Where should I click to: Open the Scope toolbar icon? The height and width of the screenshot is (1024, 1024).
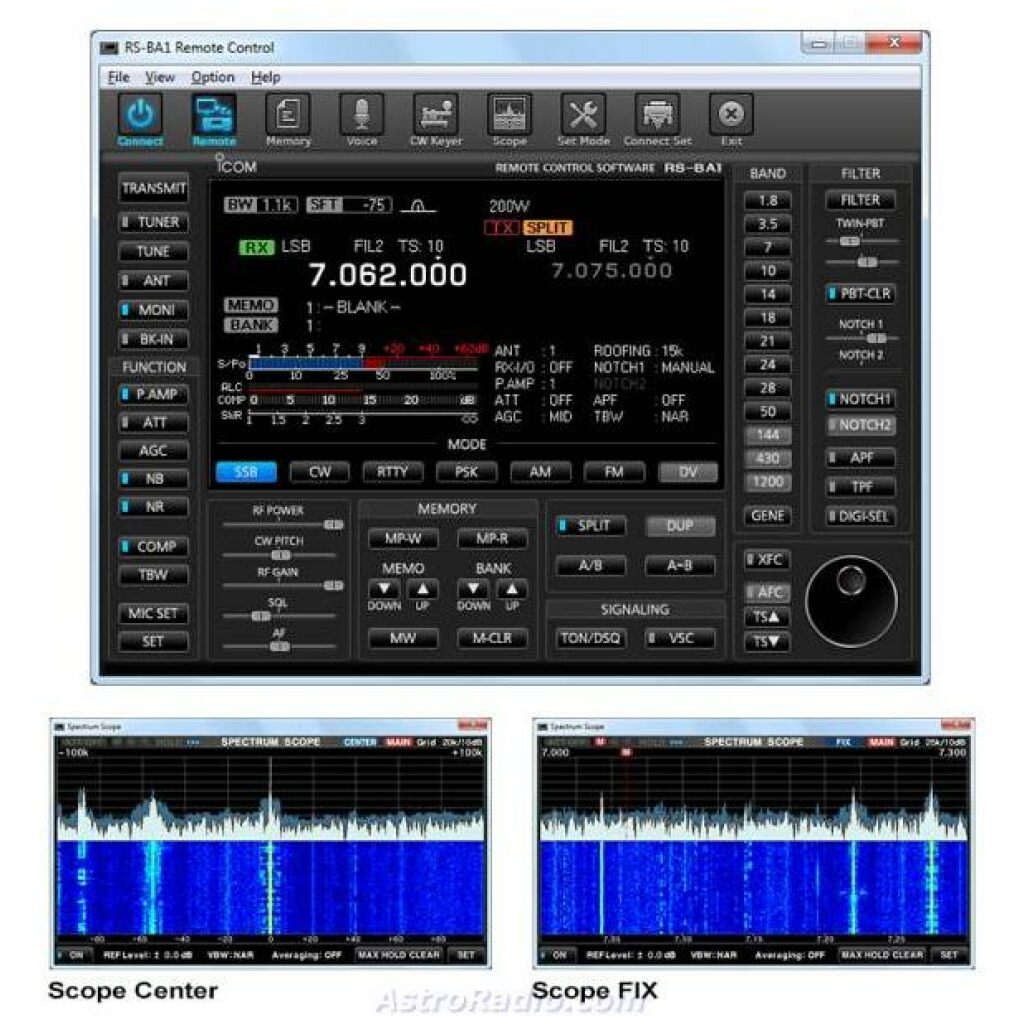(x=509, y=115)
